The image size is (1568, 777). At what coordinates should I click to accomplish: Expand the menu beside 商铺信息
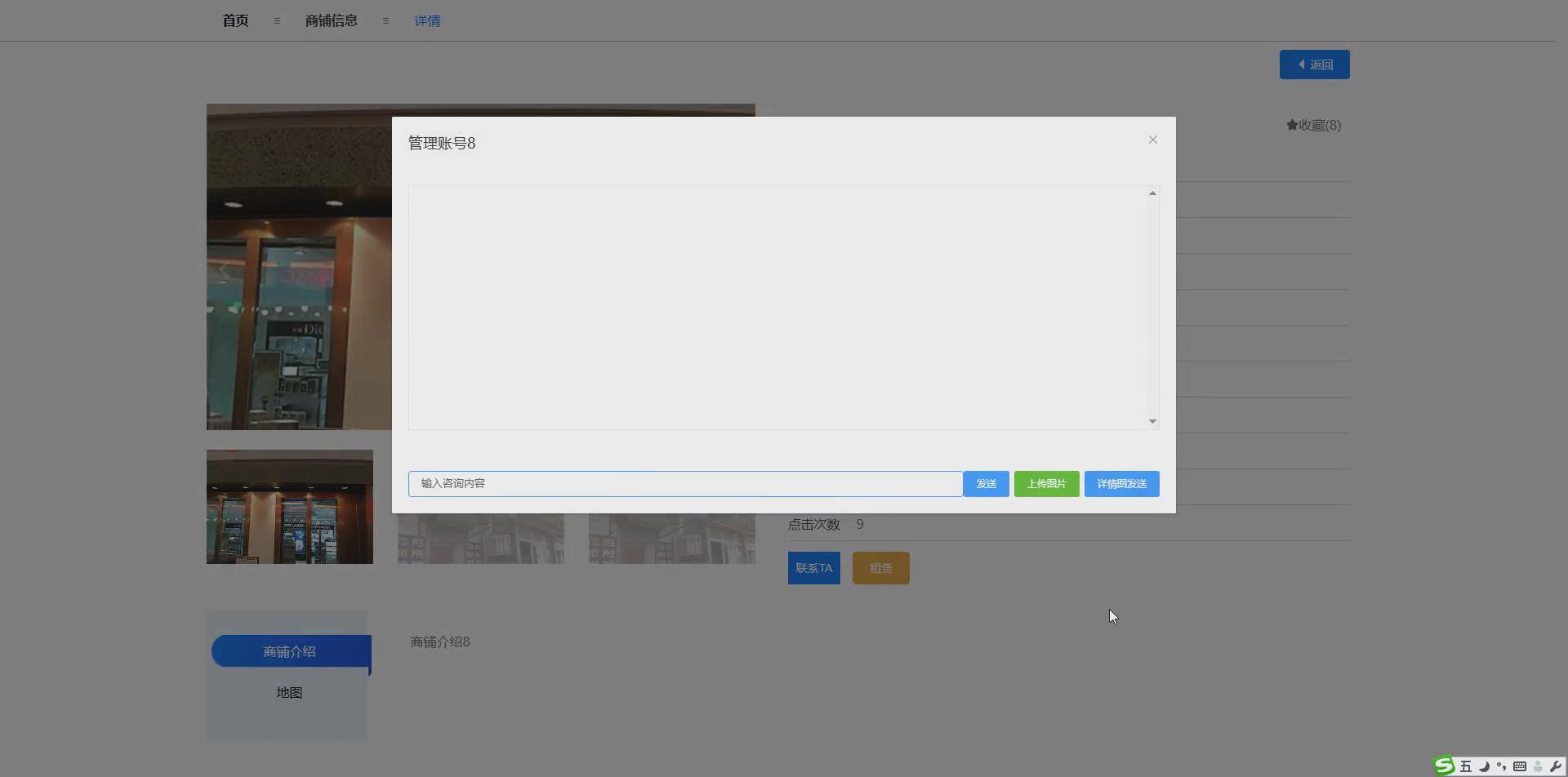[x=385, y=20]
